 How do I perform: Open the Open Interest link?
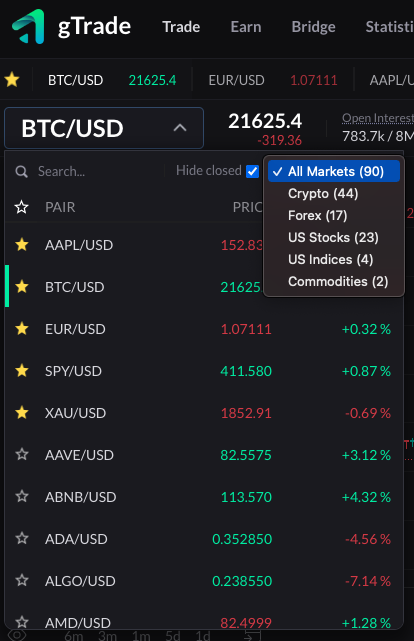pyautogui.click(x=378, y=118)
